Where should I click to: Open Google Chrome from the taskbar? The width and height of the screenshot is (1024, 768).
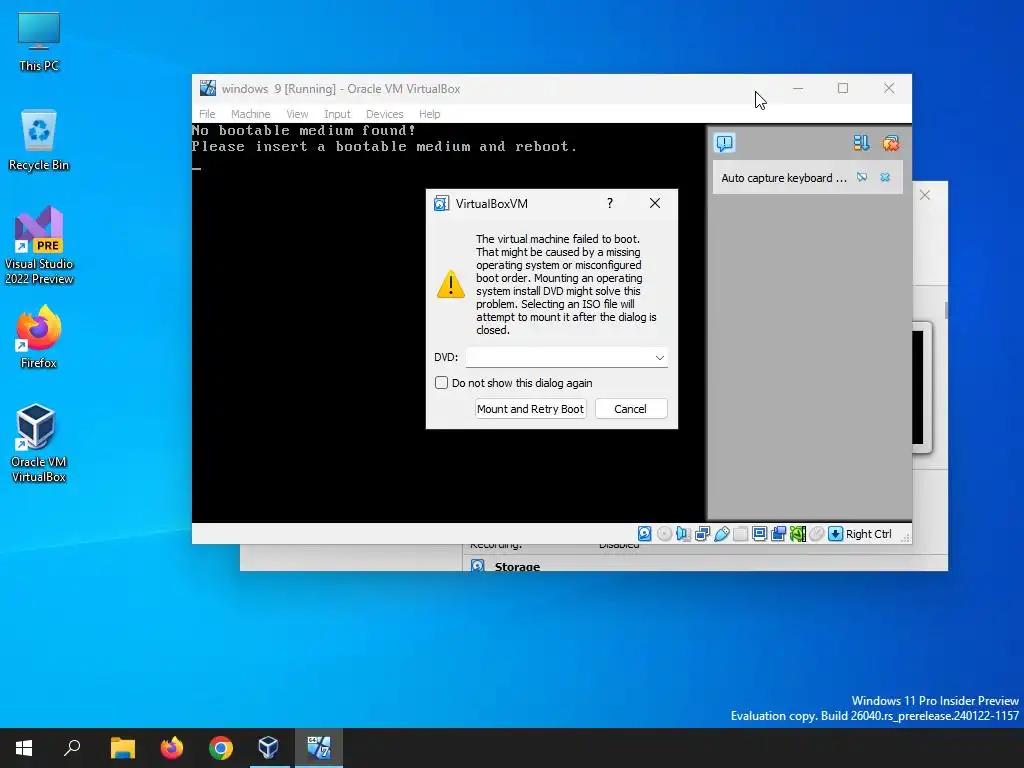coord(221,748)
